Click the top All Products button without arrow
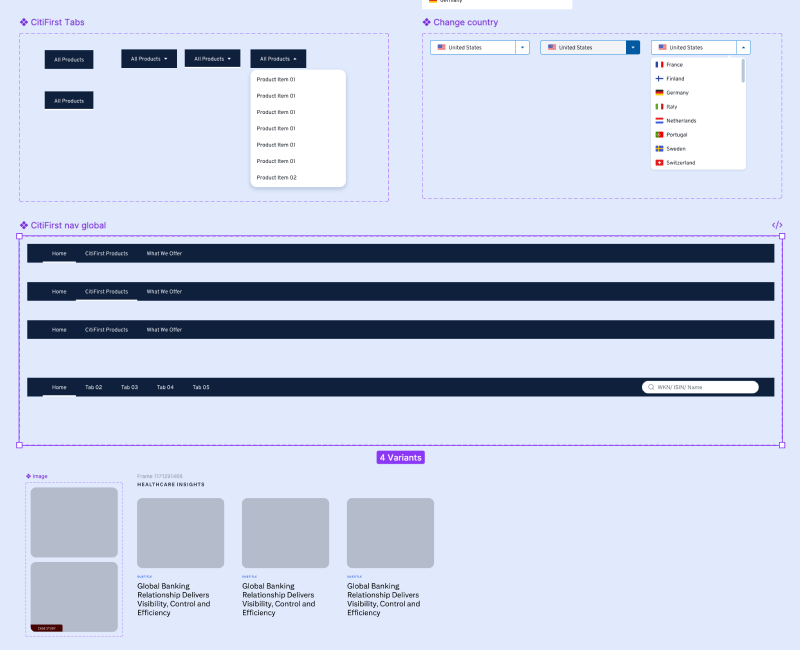The width and height of the screenshot is (800, 650). point(69,60)
